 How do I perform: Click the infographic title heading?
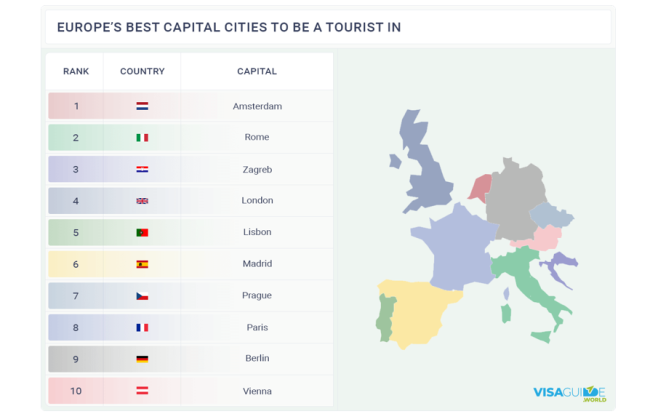229,27
